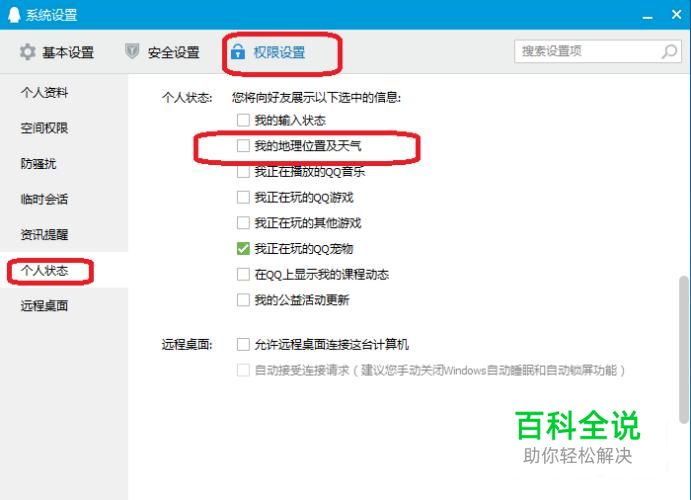The width and height of the screenshot is (691, 500).
Task: Enable 我的输入状态 checkbox
Action: click(x=243, y=120)
